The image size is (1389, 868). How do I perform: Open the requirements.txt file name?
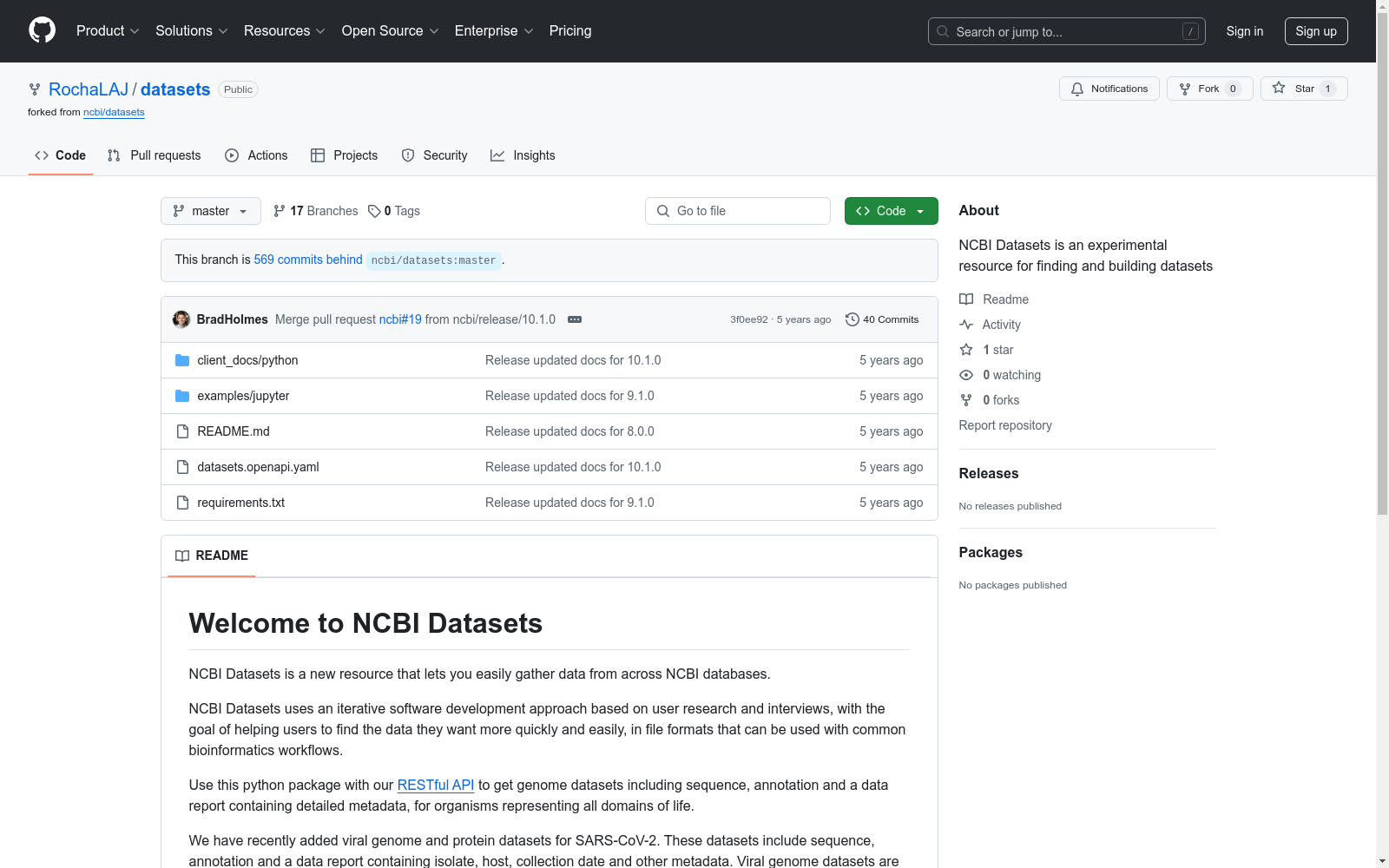(x=240, y=503)
